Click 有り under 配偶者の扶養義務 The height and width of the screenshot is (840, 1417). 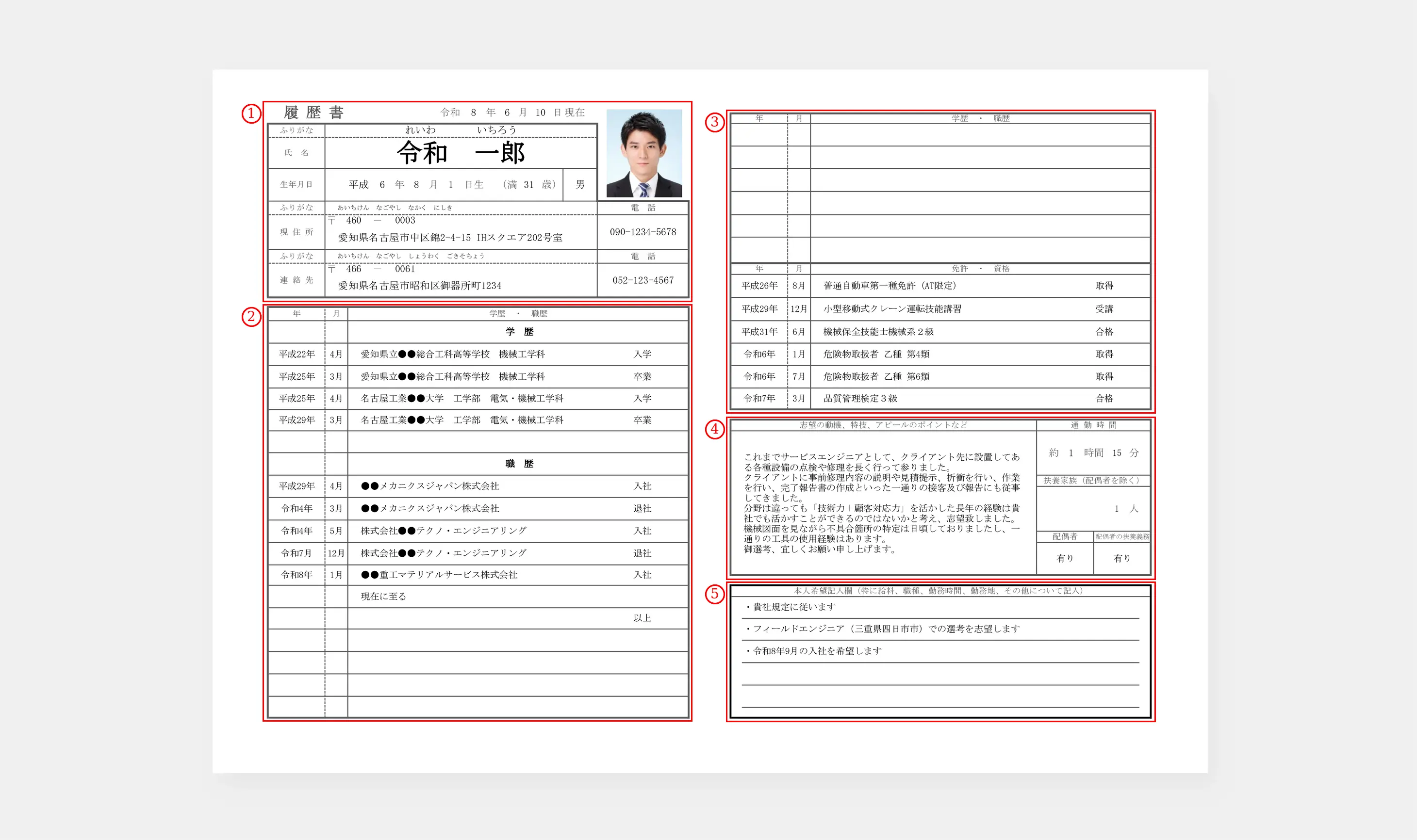click(x=1122, y=559)
